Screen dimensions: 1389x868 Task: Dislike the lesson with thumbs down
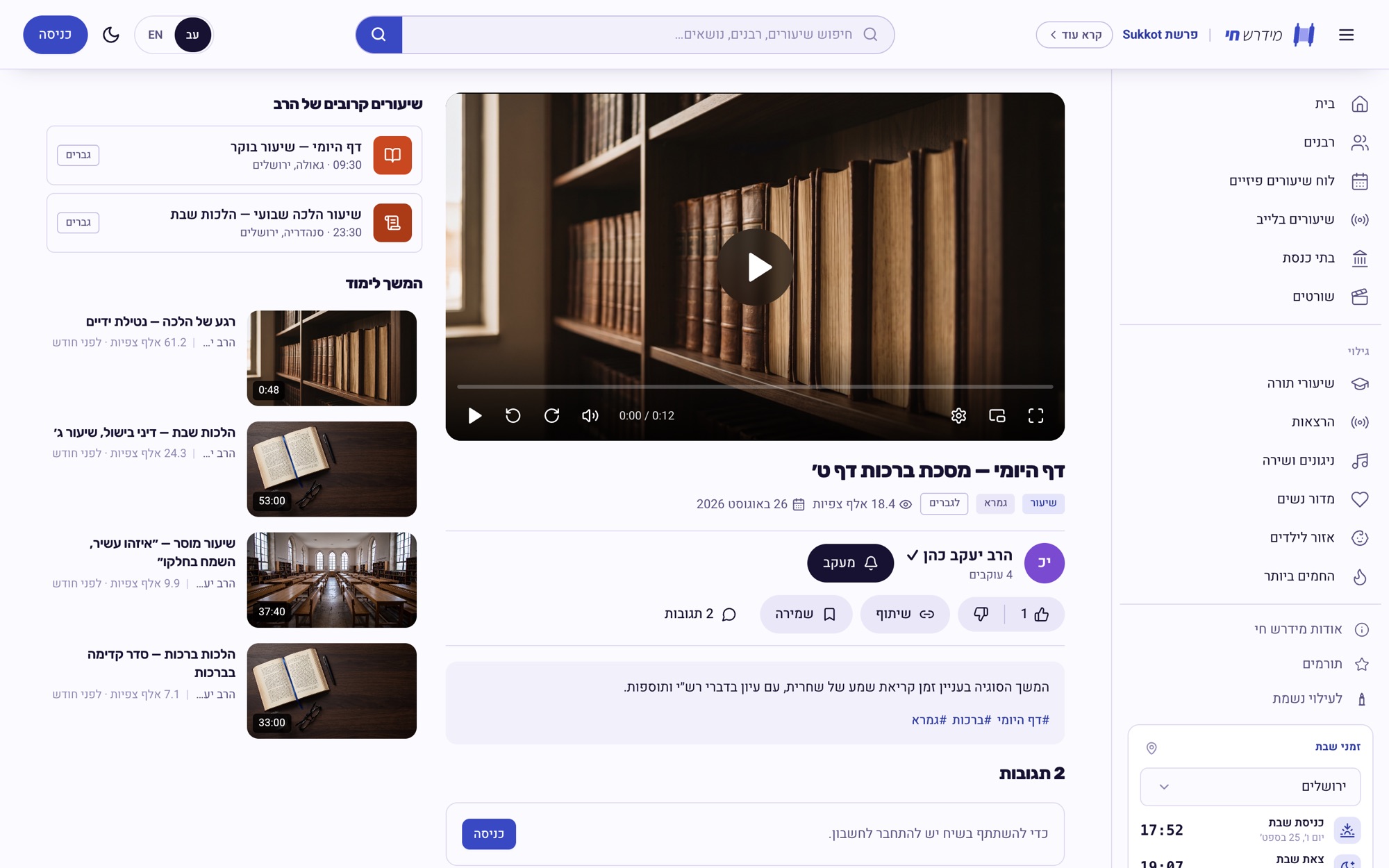(x=981, y=614)
